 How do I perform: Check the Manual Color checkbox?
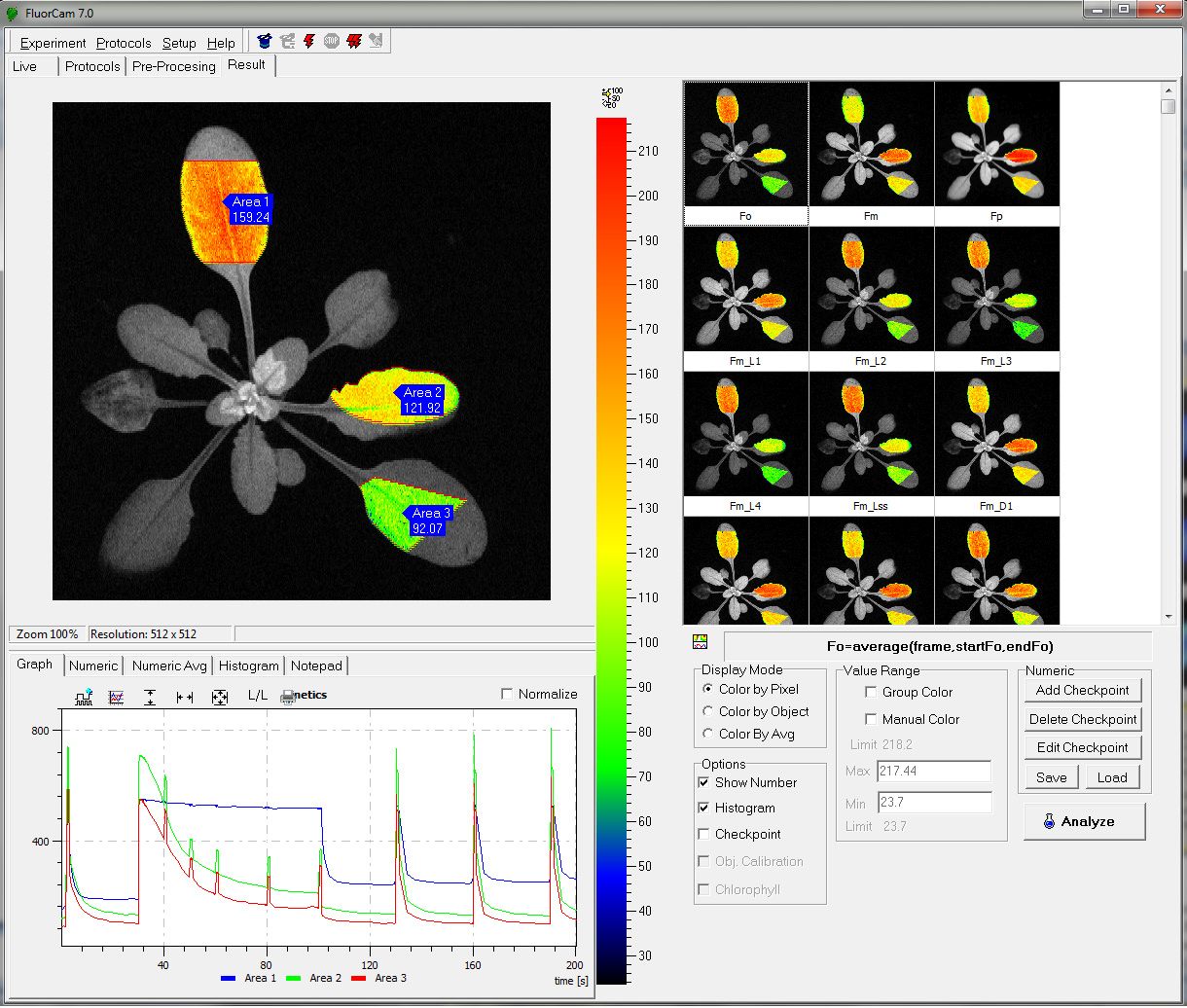pyautogui.click(x=871, y=719)
